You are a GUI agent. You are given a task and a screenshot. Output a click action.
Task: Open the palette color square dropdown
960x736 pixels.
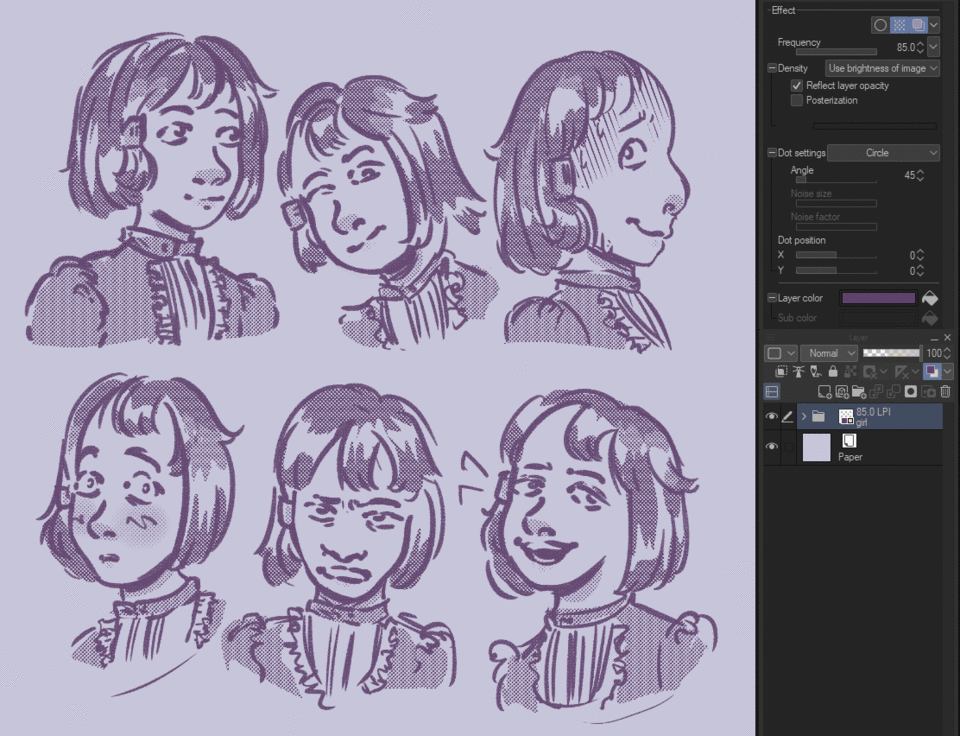pos(781,353)
